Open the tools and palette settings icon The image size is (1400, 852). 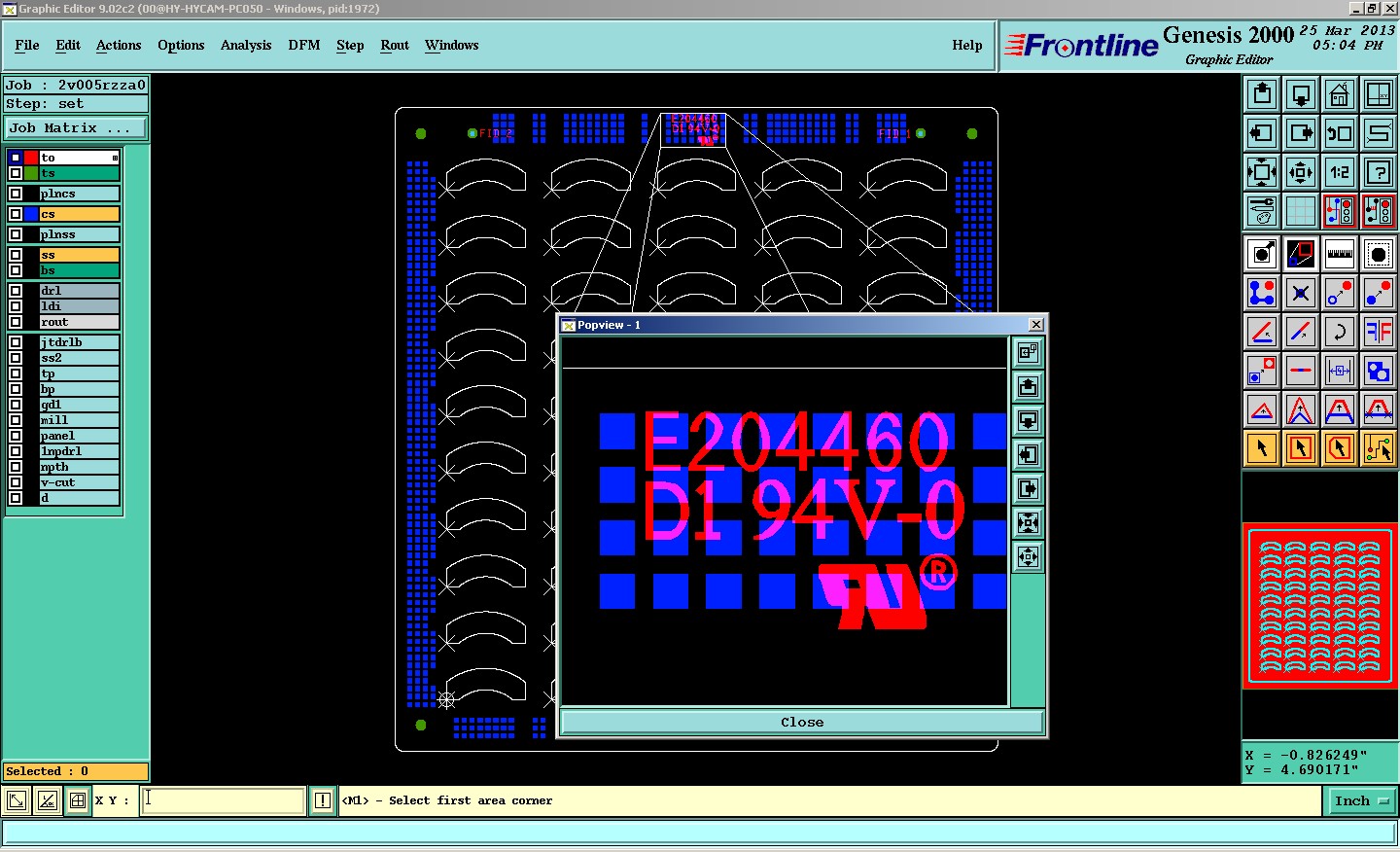tap(1262, 211)
